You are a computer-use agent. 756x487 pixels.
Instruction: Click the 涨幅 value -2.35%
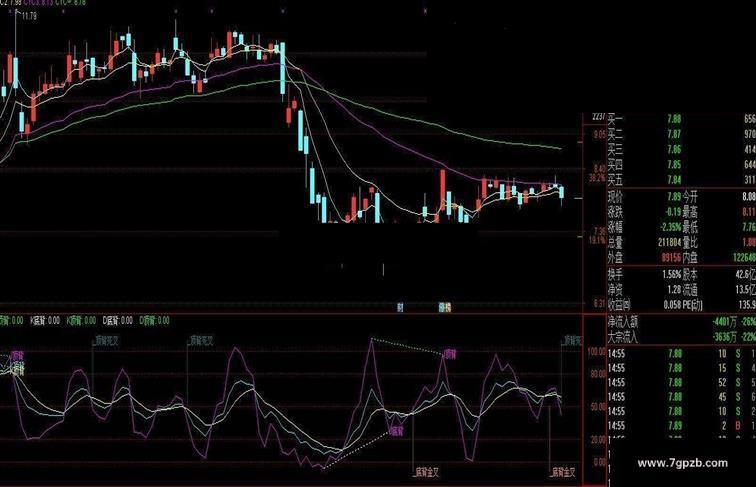click(671, 227)
